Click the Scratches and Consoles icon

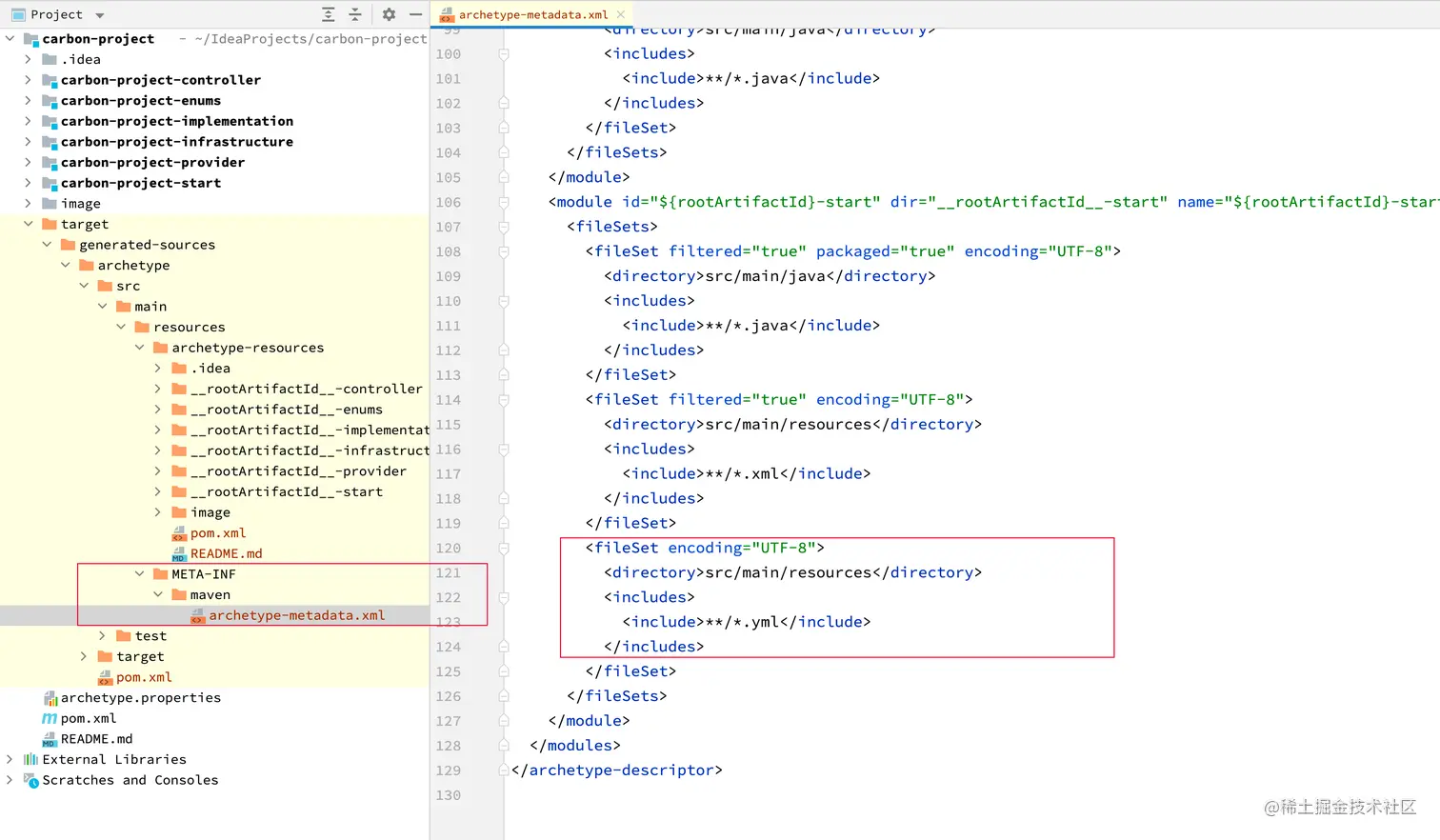30,780
